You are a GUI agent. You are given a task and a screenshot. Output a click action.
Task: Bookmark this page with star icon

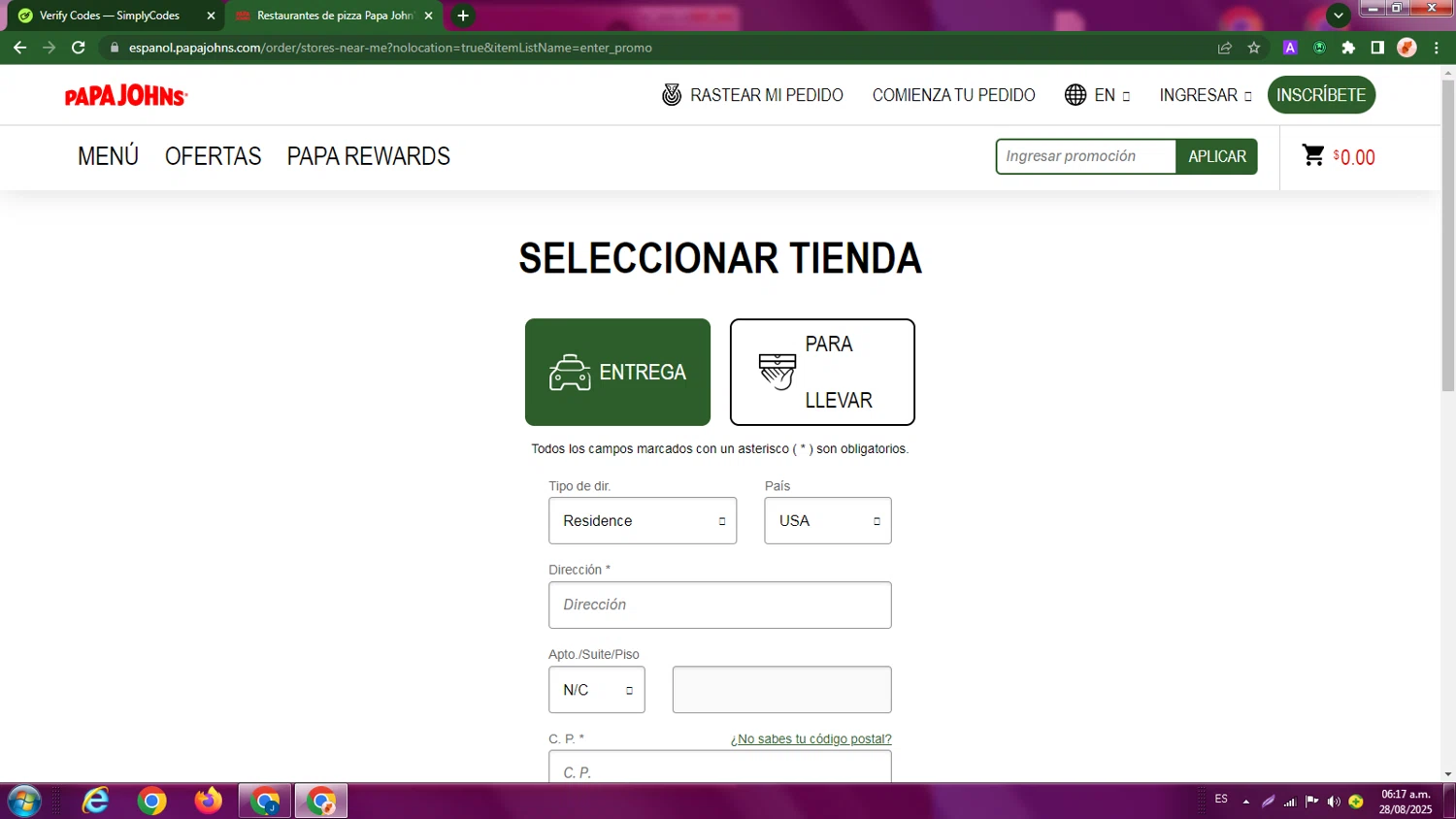[1254, 48]
